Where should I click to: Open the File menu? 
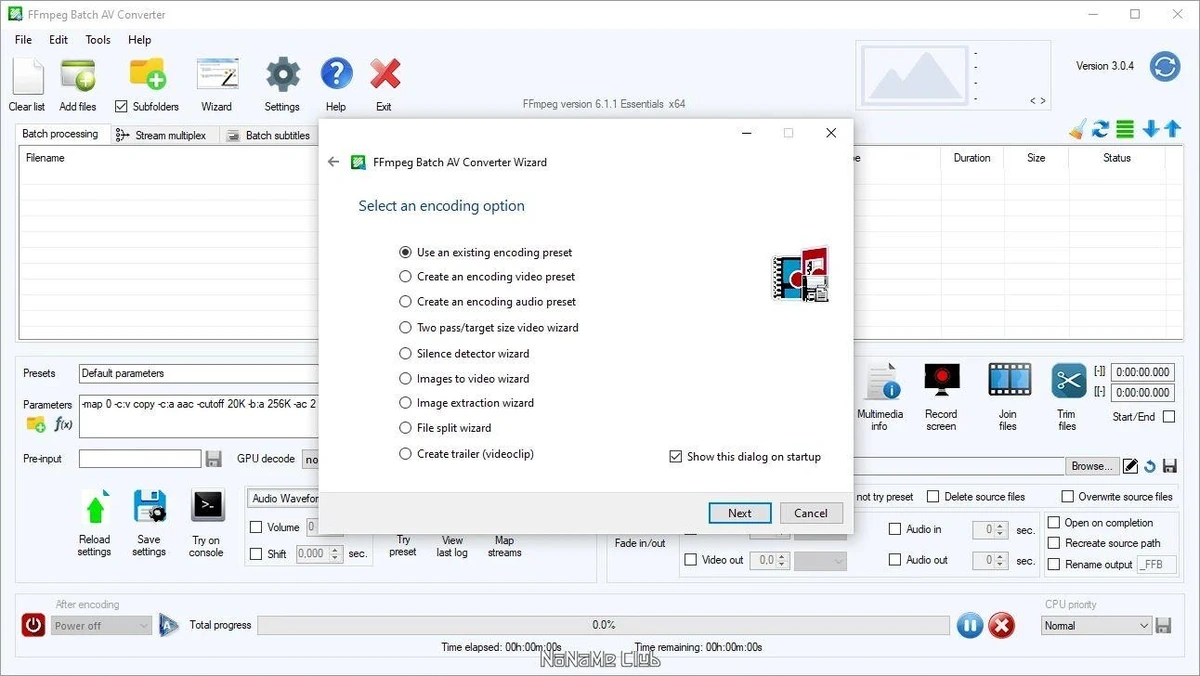coord(23,40)
